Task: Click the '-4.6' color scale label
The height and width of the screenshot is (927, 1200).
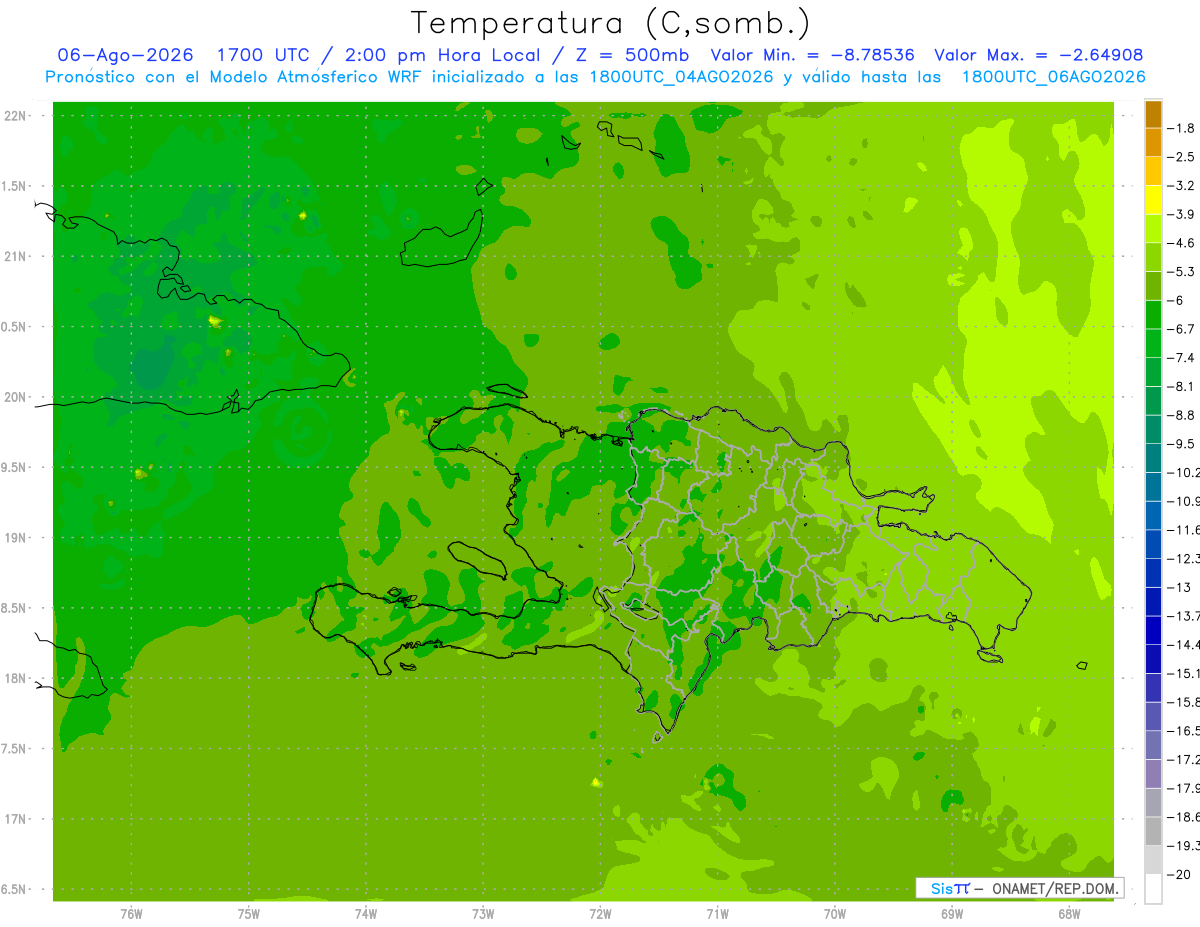Action: [1181, 243]
